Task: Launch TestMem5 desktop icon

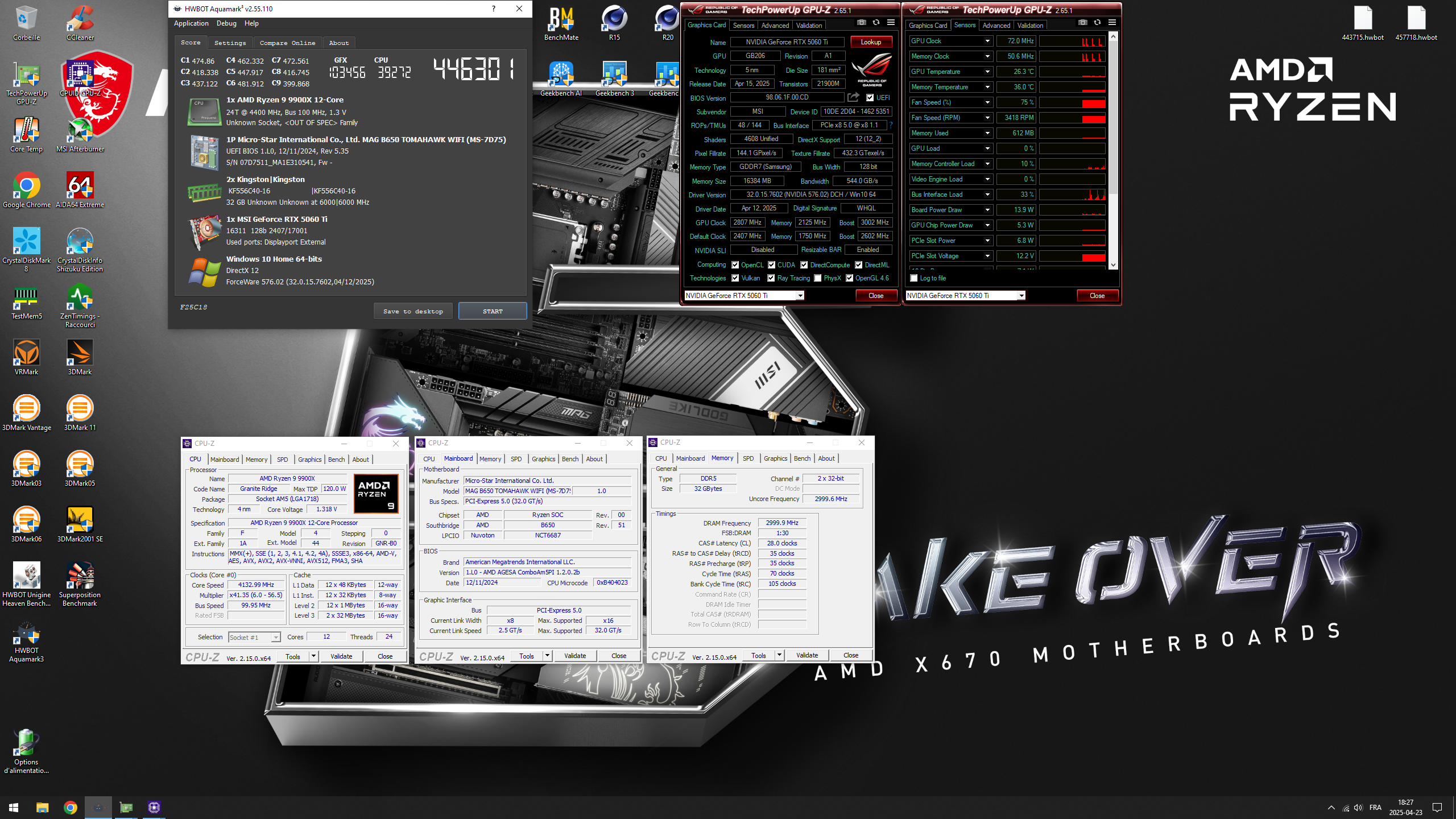Action: [26, 303]
